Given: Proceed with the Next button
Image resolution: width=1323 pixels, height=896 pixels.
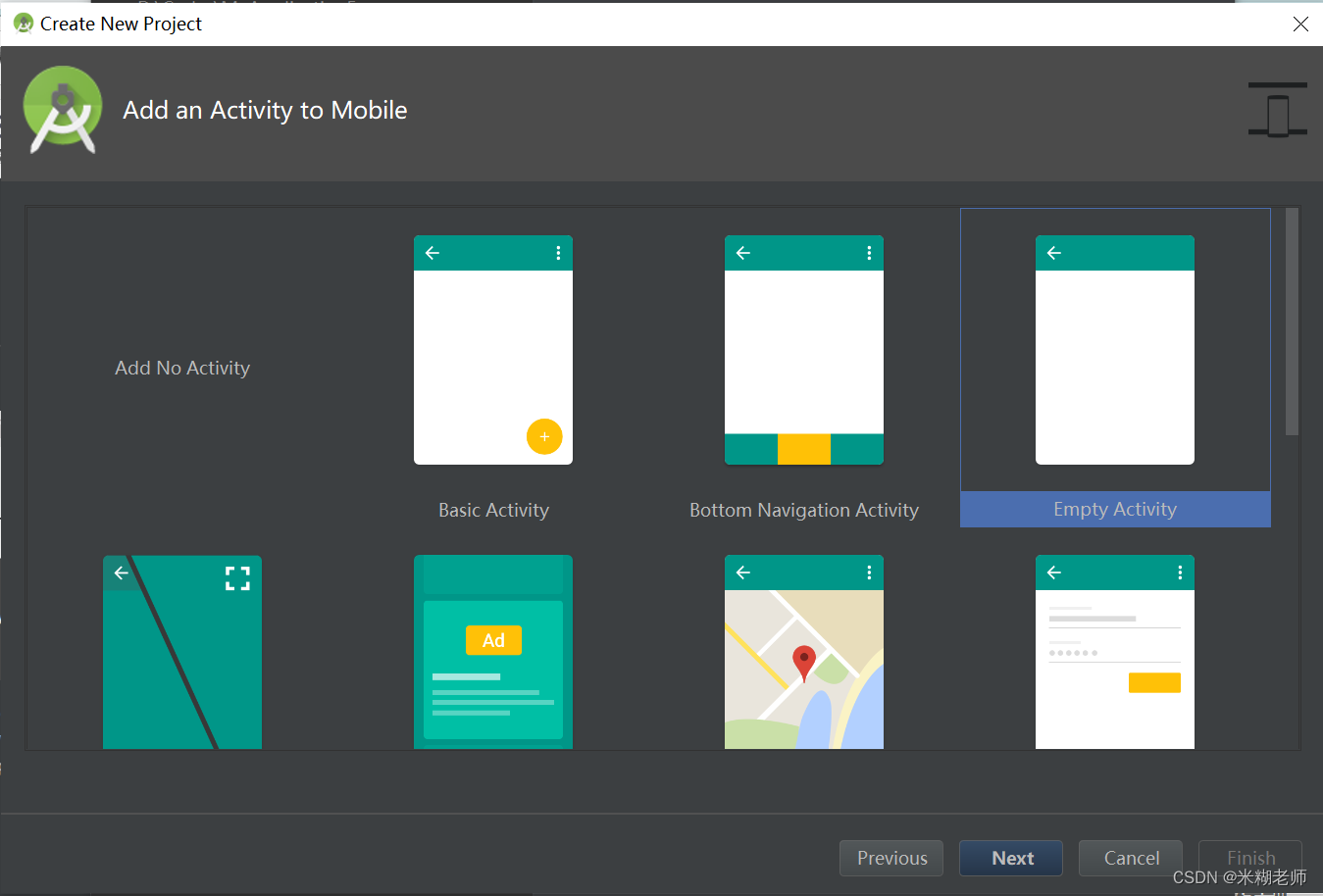Looking at the screenshot, I should click(1011, 858).
